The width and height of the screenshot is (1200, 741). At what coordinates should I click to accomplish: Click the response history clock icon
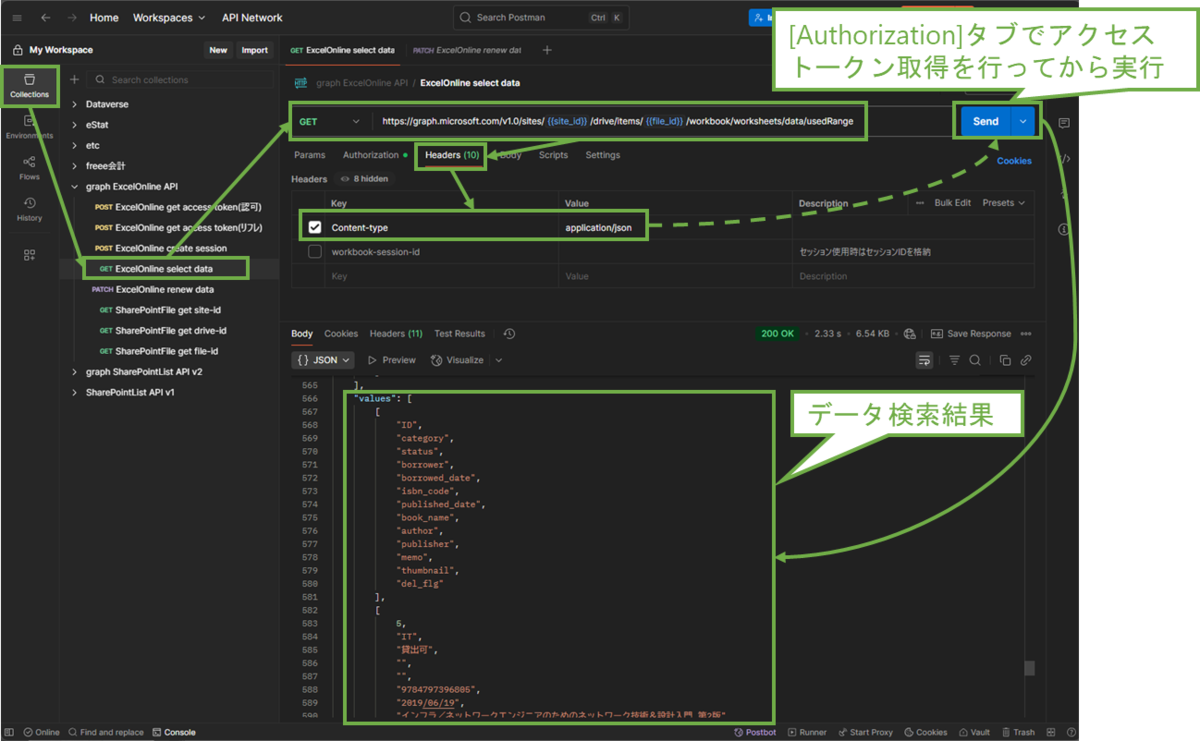click(509, 333)
